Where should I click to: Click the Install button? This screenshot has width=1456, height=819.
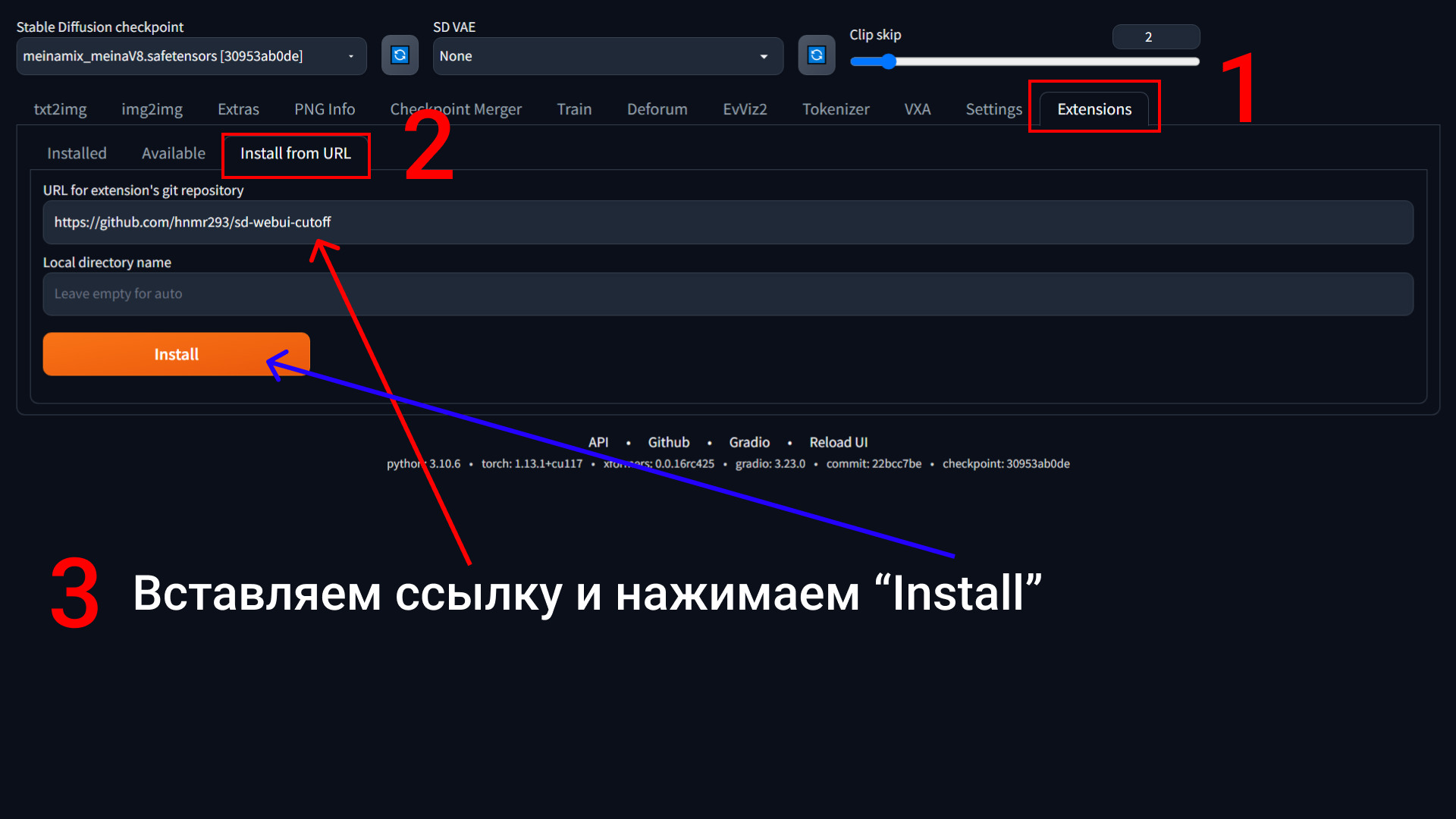(x=176, y=354)
